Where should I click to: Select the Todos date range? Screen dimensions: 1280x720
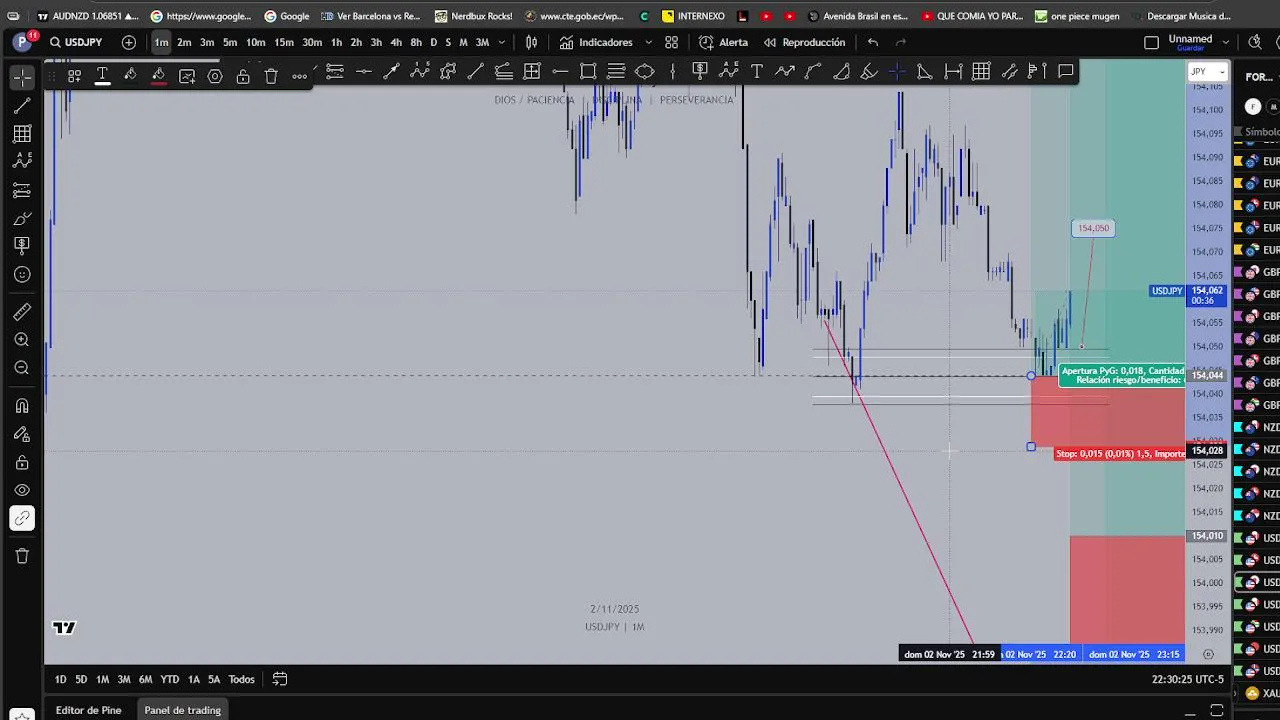pyautogui.click(x=241, y=679)
